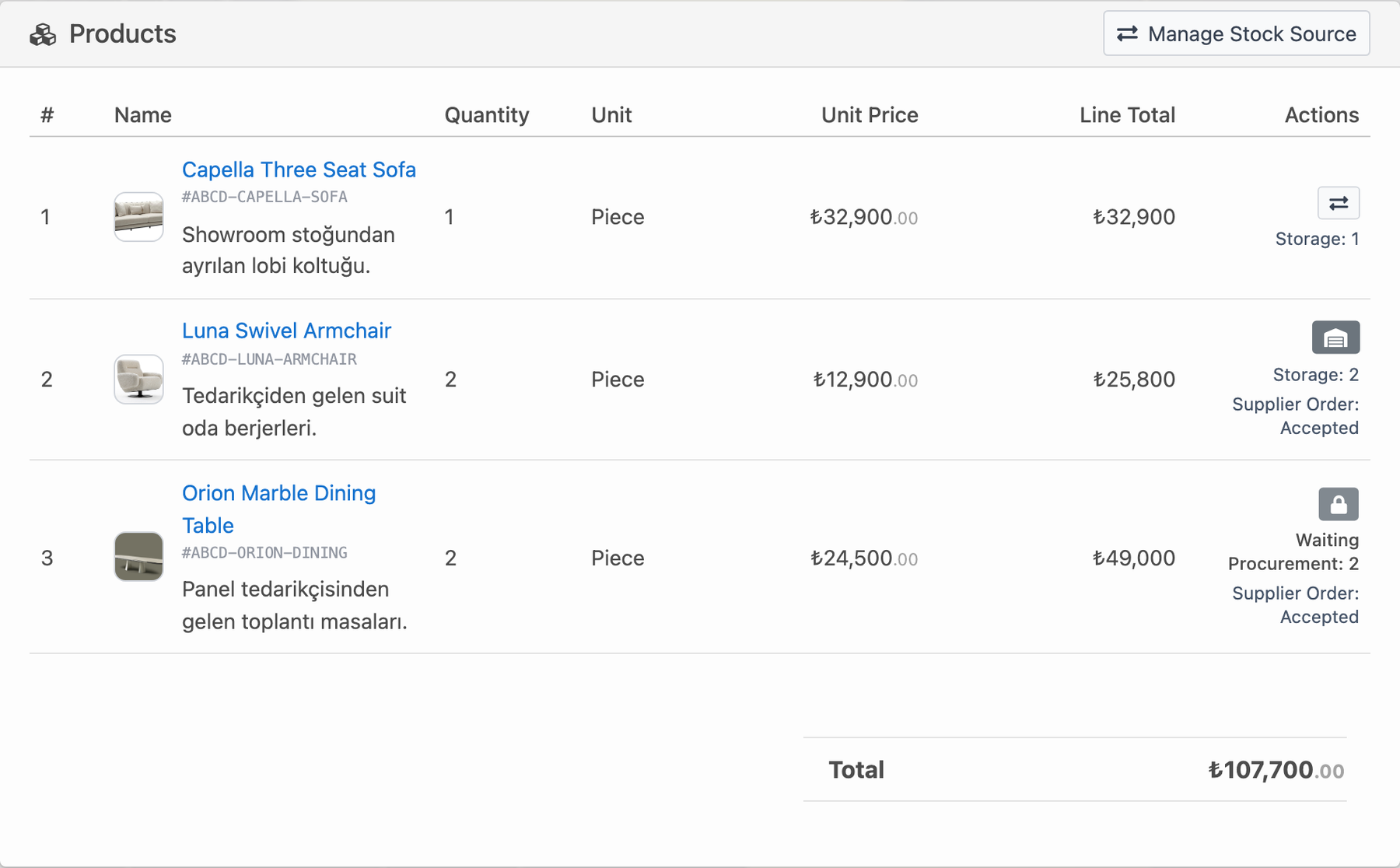
Task: Click the warehouse icon for Luna Swivel Armchair
Action: tap(1335, 338)
